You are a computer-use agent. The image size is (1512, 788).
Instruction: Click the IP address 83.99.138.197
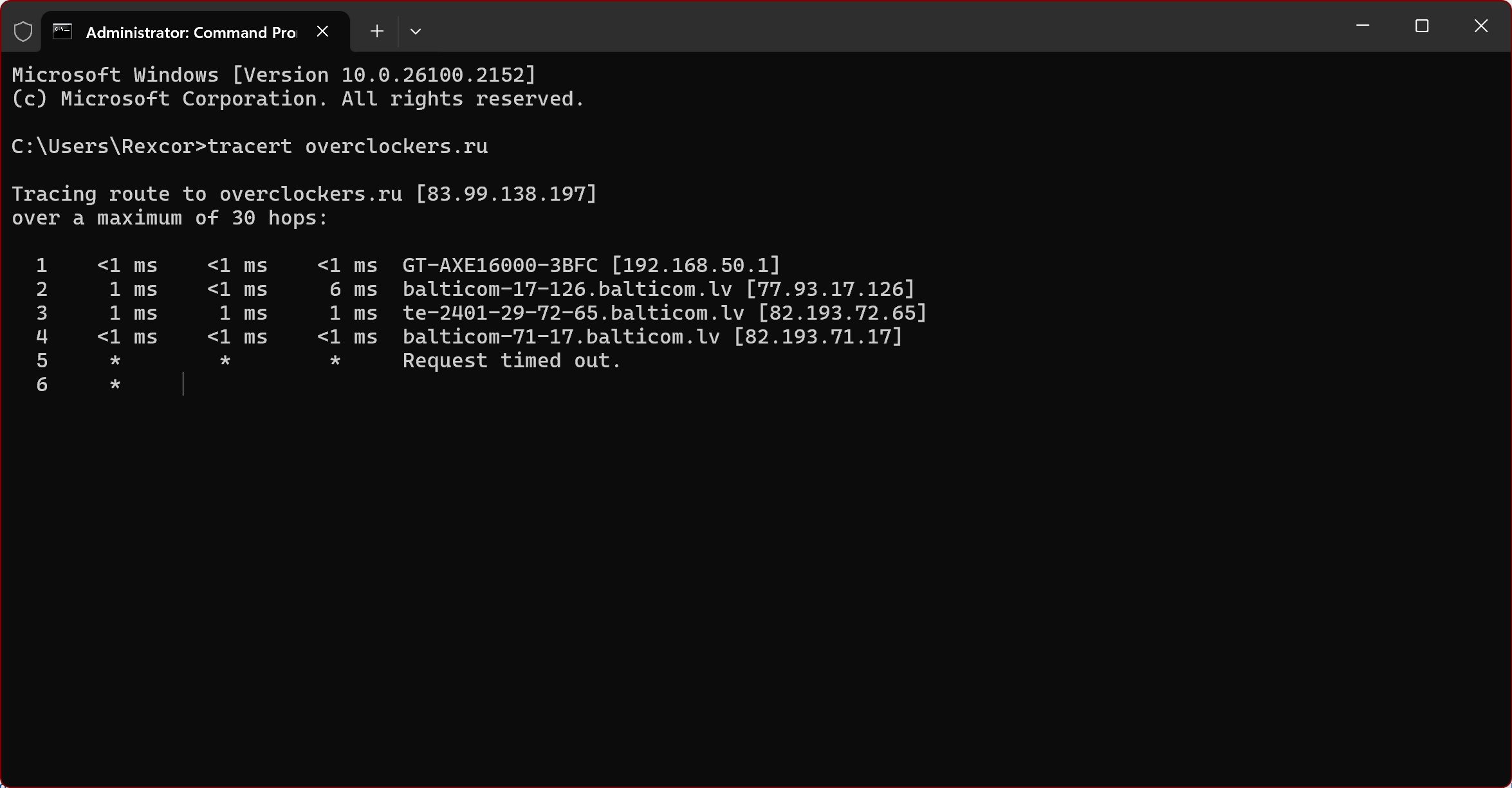coord(506,194)
